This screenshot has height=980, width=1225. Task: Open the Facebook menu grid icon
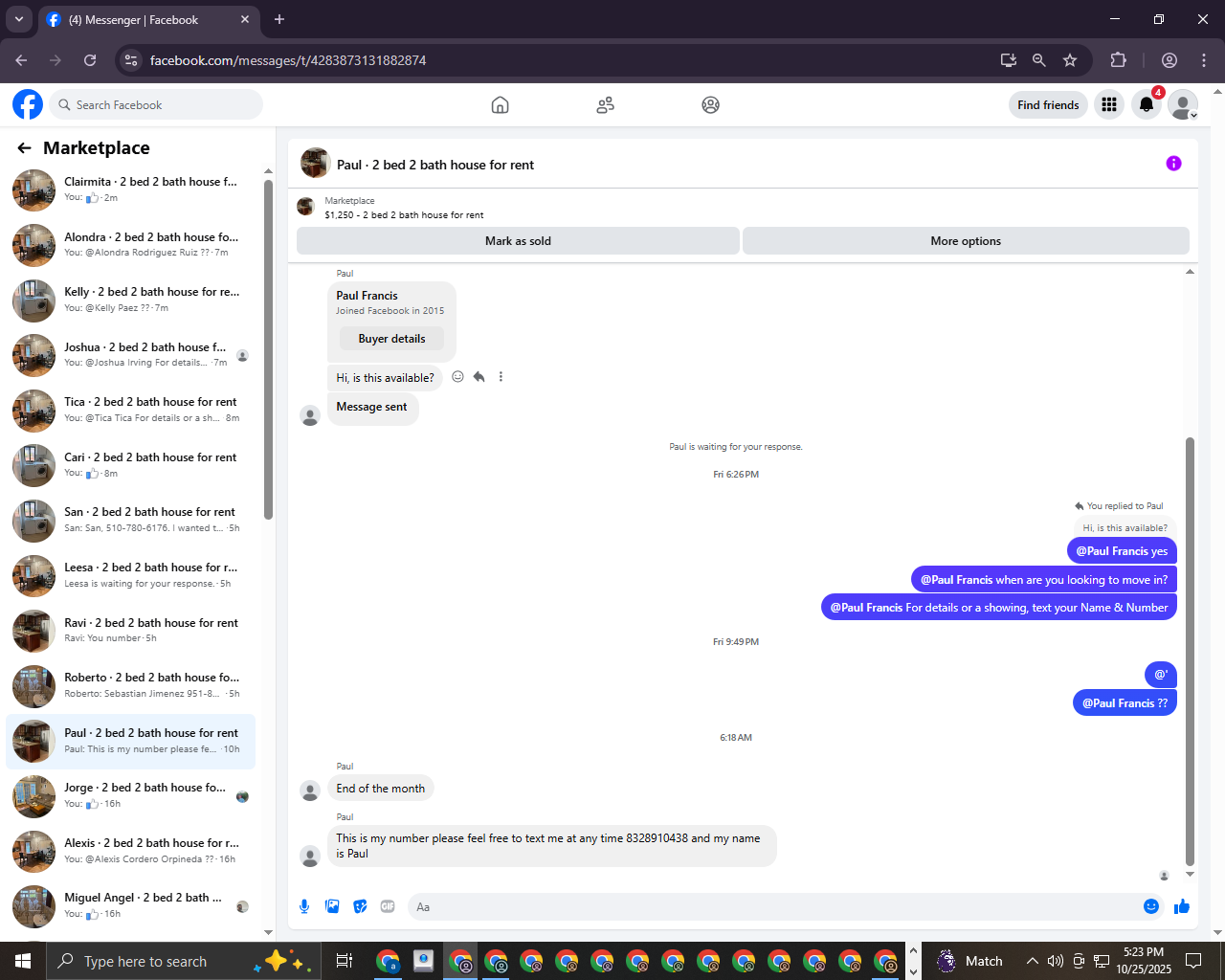[x=1109, y=105]
